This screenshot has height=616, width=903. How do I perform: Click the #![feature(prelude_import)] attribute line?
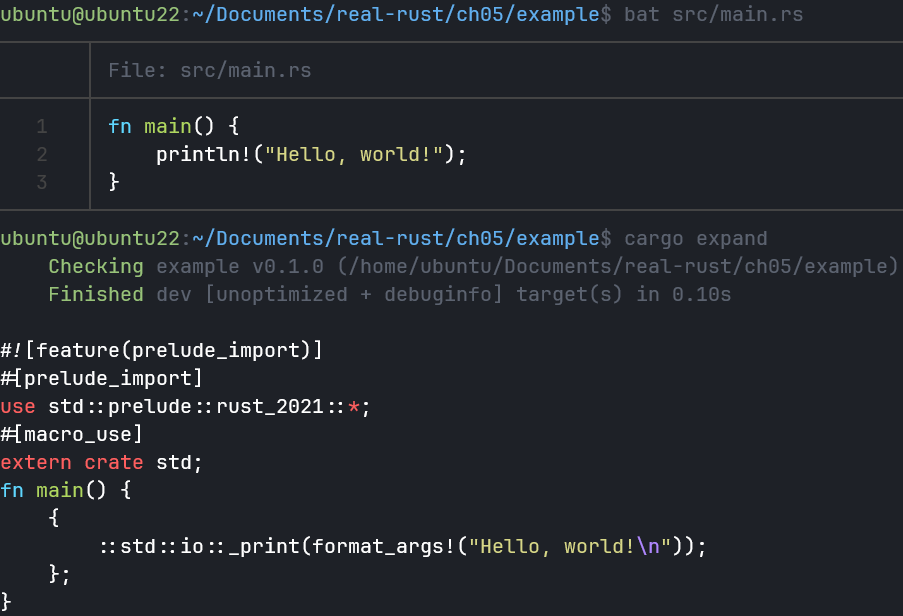(x=161, y=351)
